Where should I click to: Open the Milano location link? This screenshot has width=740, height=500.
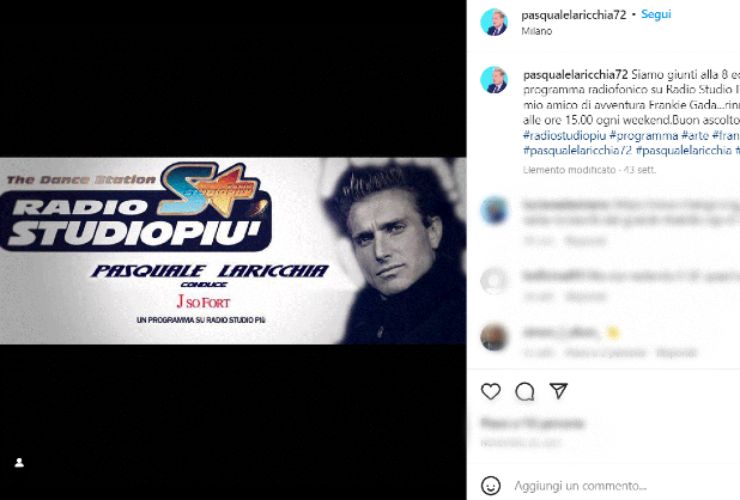click(537, 31)
